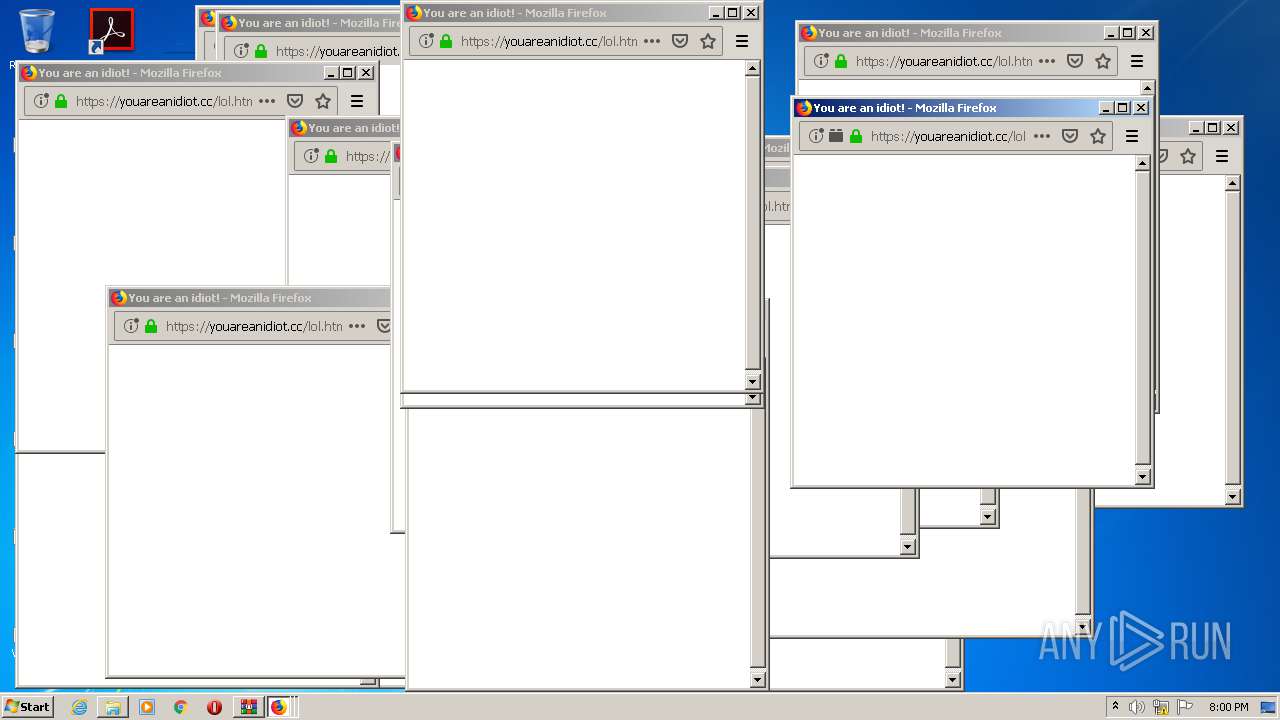Open Action Center flag in tray
This screenshot has width=1280, height=720.
pyautogui.click(x=1185, y=707)
